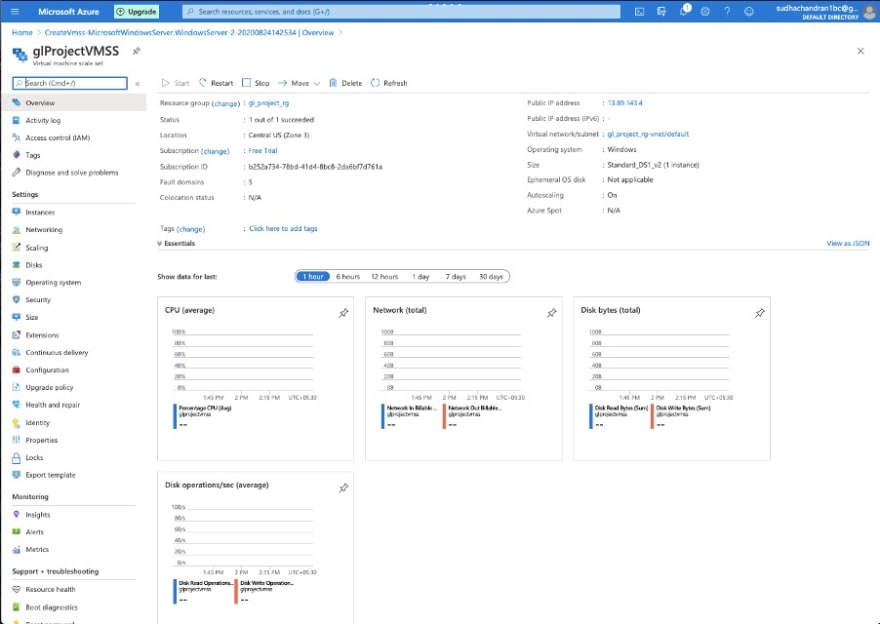Select the 1 hour time range
The width and height of the screenshot is (880, 624).
click(x=313, y=277)
